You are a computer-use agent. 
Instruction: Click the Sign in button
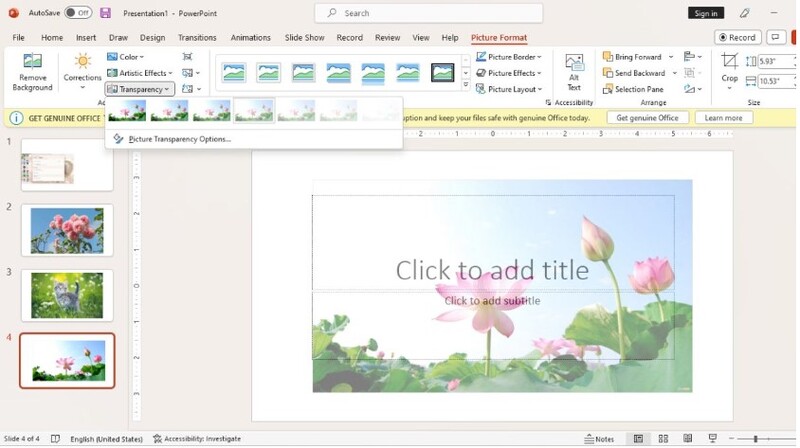tap(706, 13)
